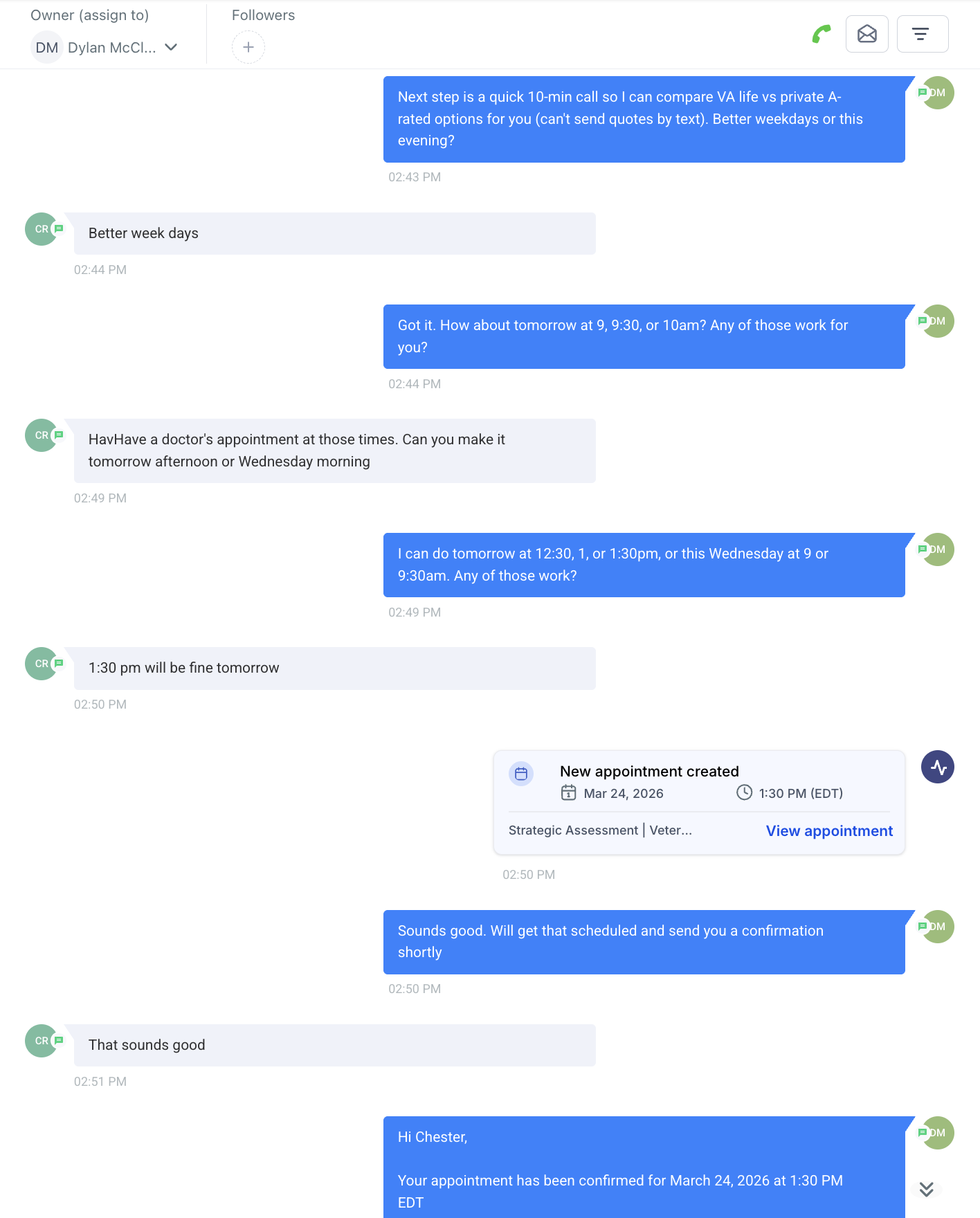
Task: Click the Followers label
Action: pyautogui.click(x=263, y=15)
